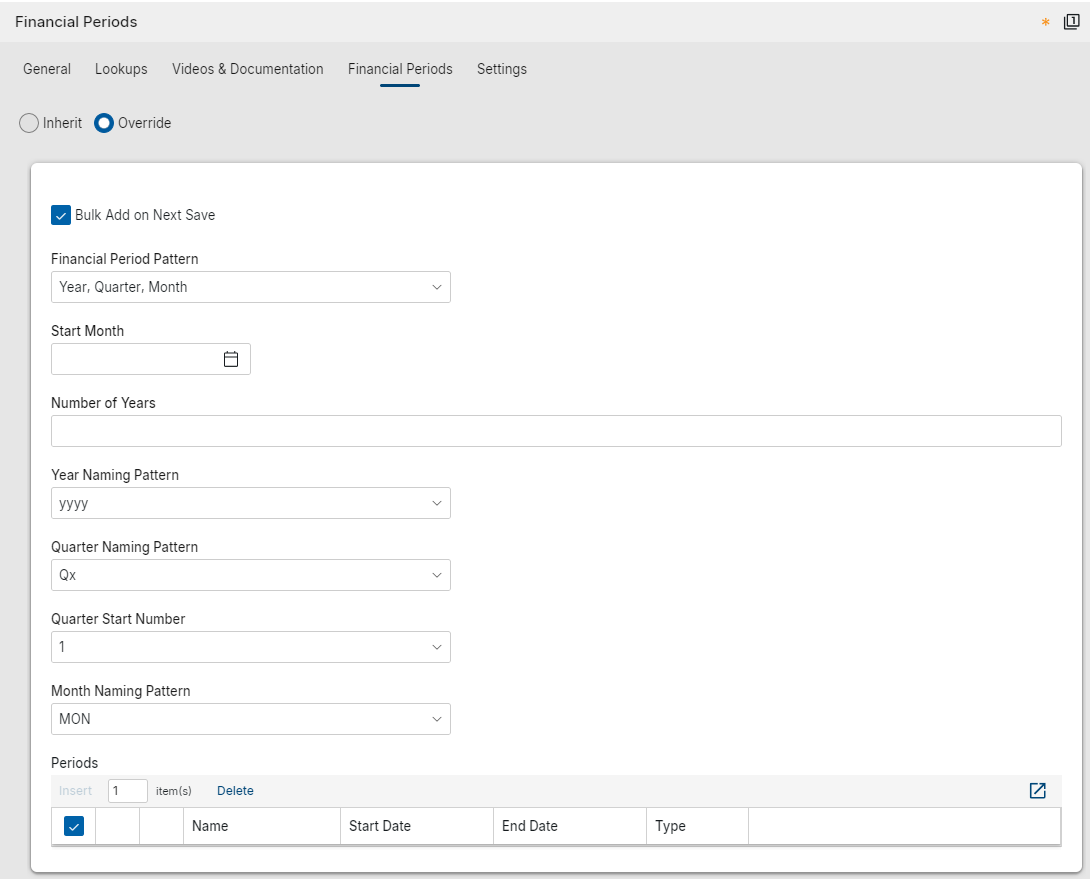Open the Videos & Documentation tab

click(x=248, y=69)
